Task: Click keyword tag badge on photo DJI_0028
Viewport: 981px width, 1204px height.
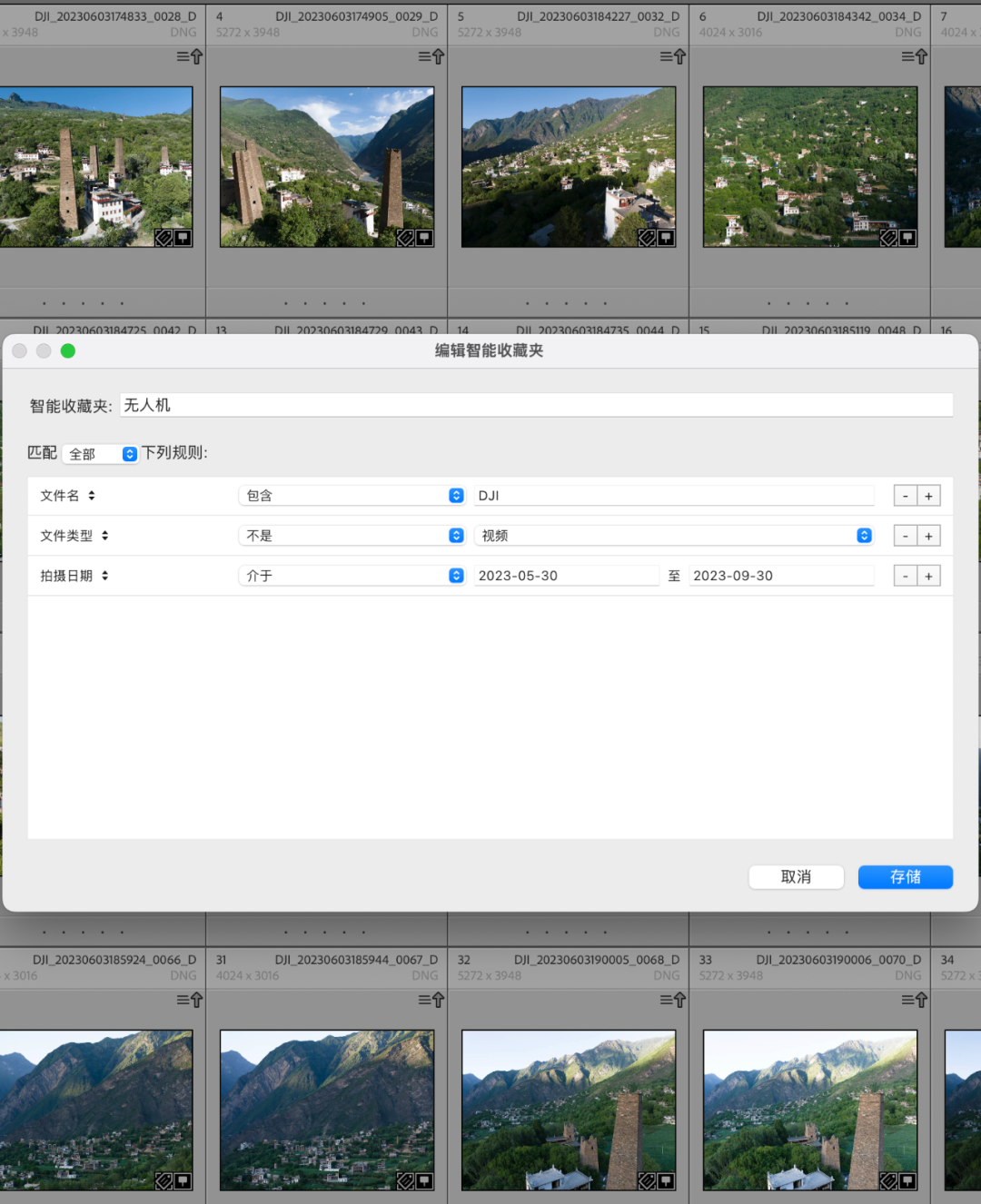Action: [163, 238]
